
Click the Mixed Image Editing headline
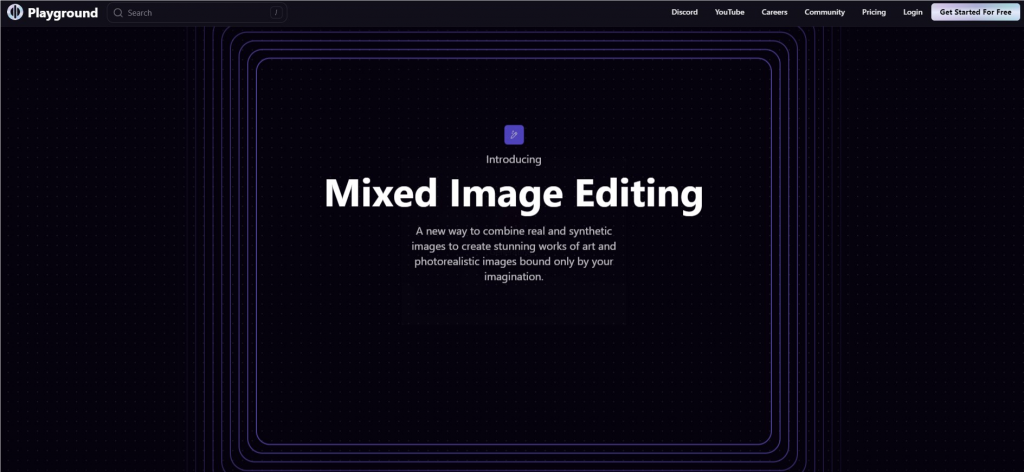pos(513,195)
